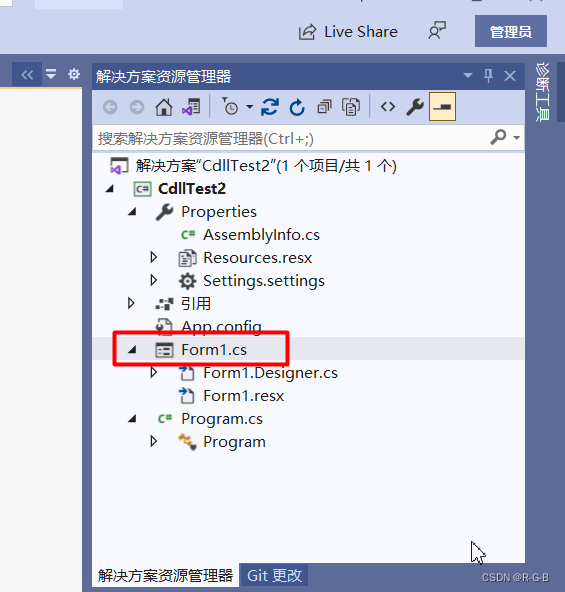This screenshot has height=592, width=565.
Task: Open the Pending Changes Filter dropdown arrow
Action: tap(250, 107)
